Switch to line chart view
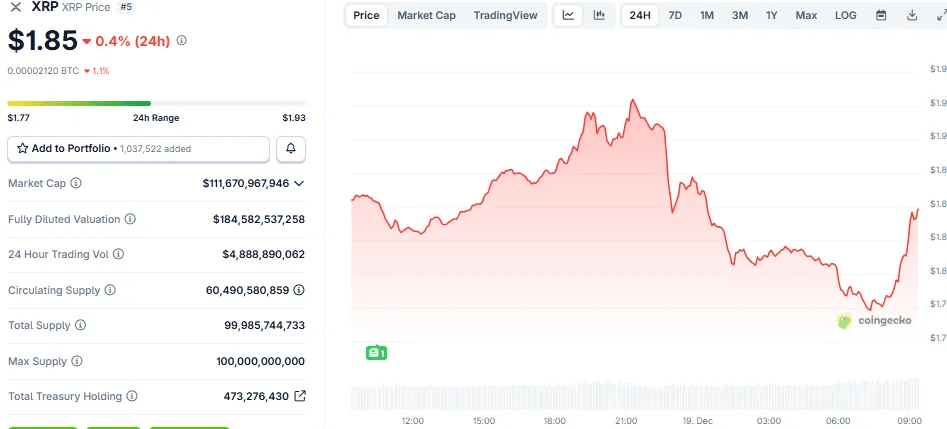Viewport: 947px width, 429px height. [568, 15]
